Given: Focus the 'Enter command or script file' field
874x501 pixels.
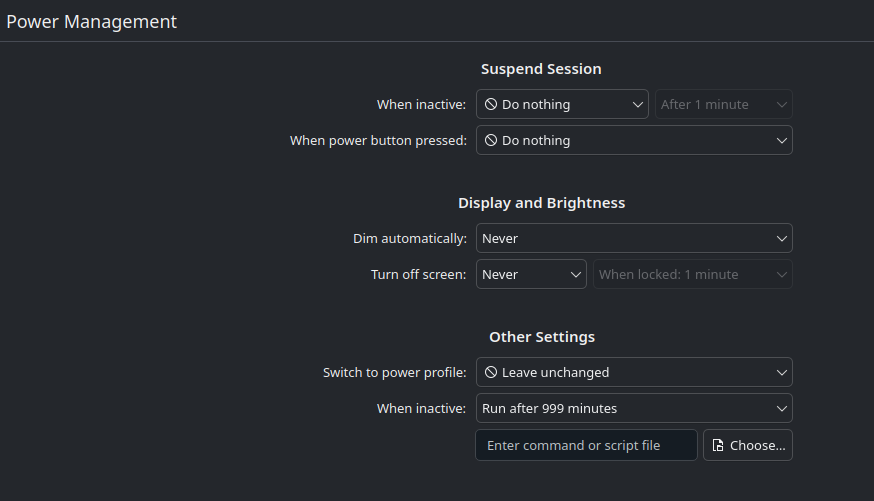Looking at the screenshot, I should [x=586, y=446].
